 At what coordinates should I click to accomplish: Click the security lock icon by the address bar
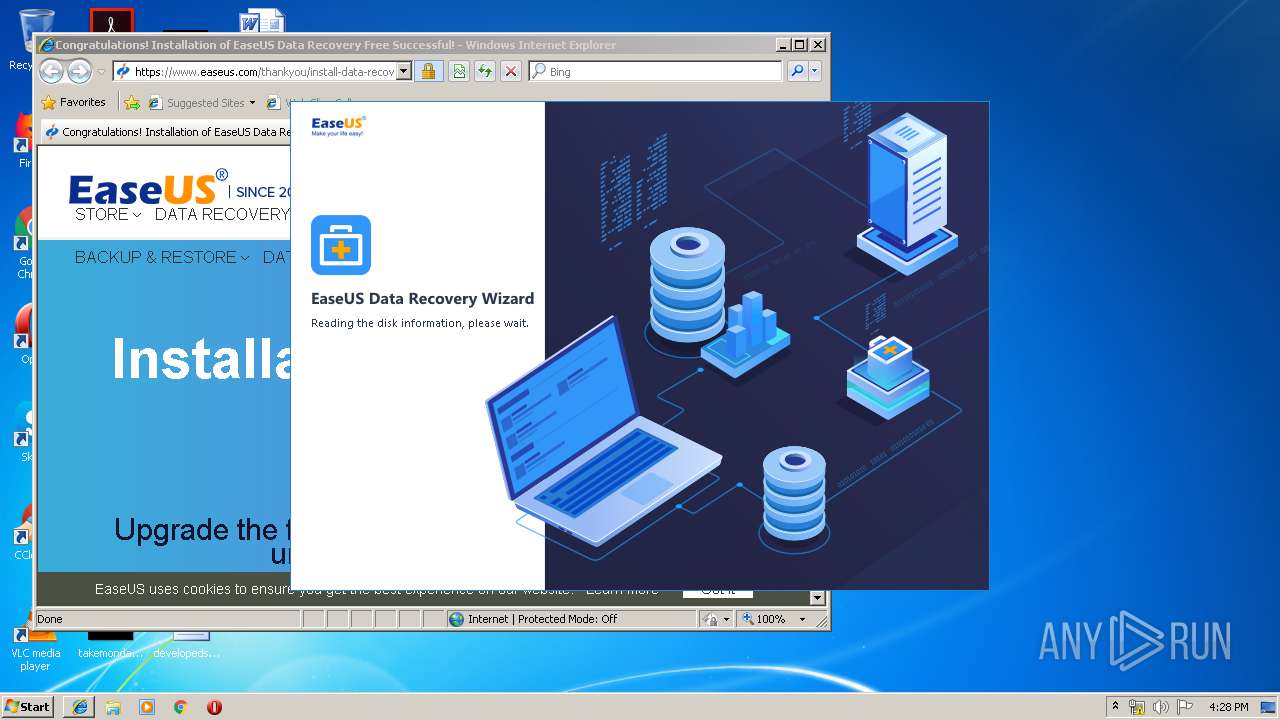coord(428,71)
